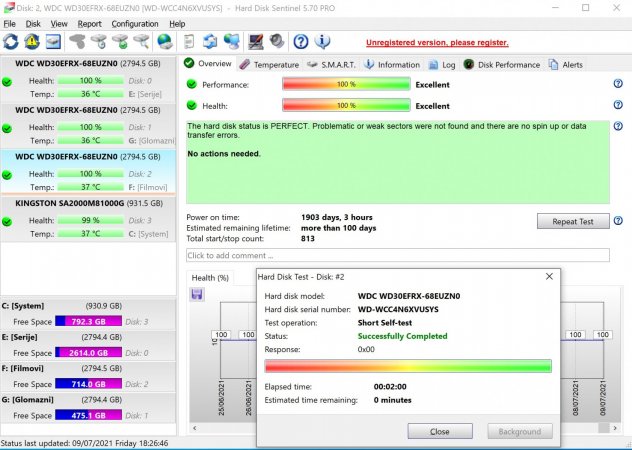The width and height of the screenshot is (632, 450).
Task: Click the monitor with pen toolbar icon
Action: (256, 42)
